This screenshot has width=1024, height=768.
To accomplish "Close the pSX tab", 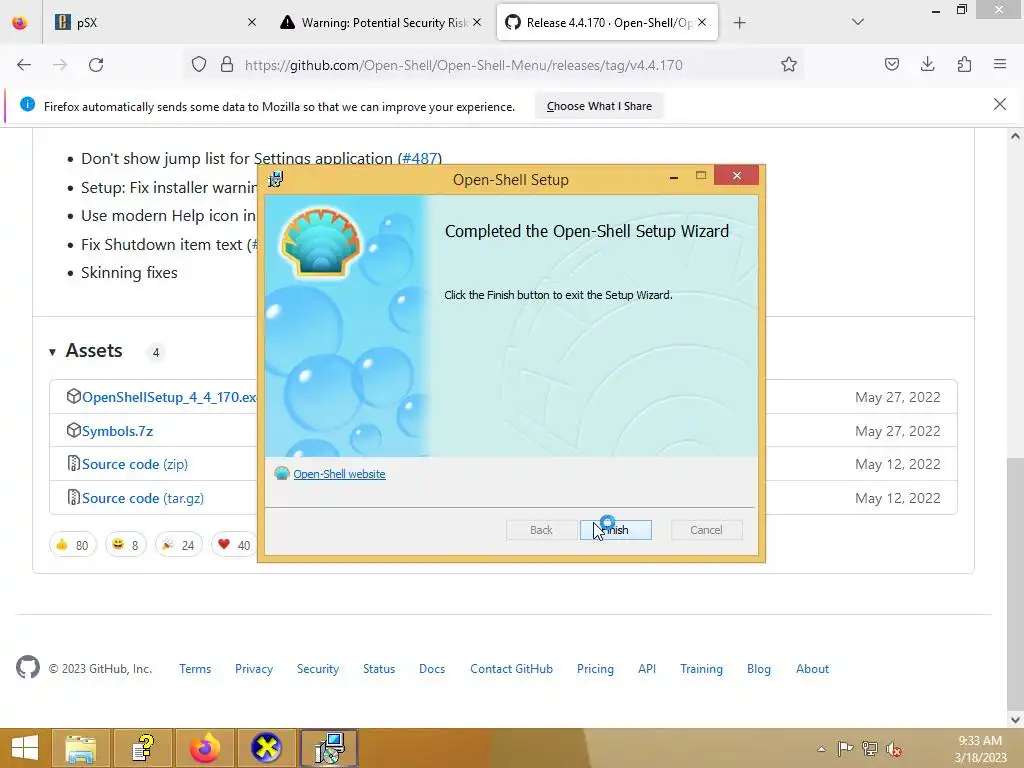I will click(252, 22).
